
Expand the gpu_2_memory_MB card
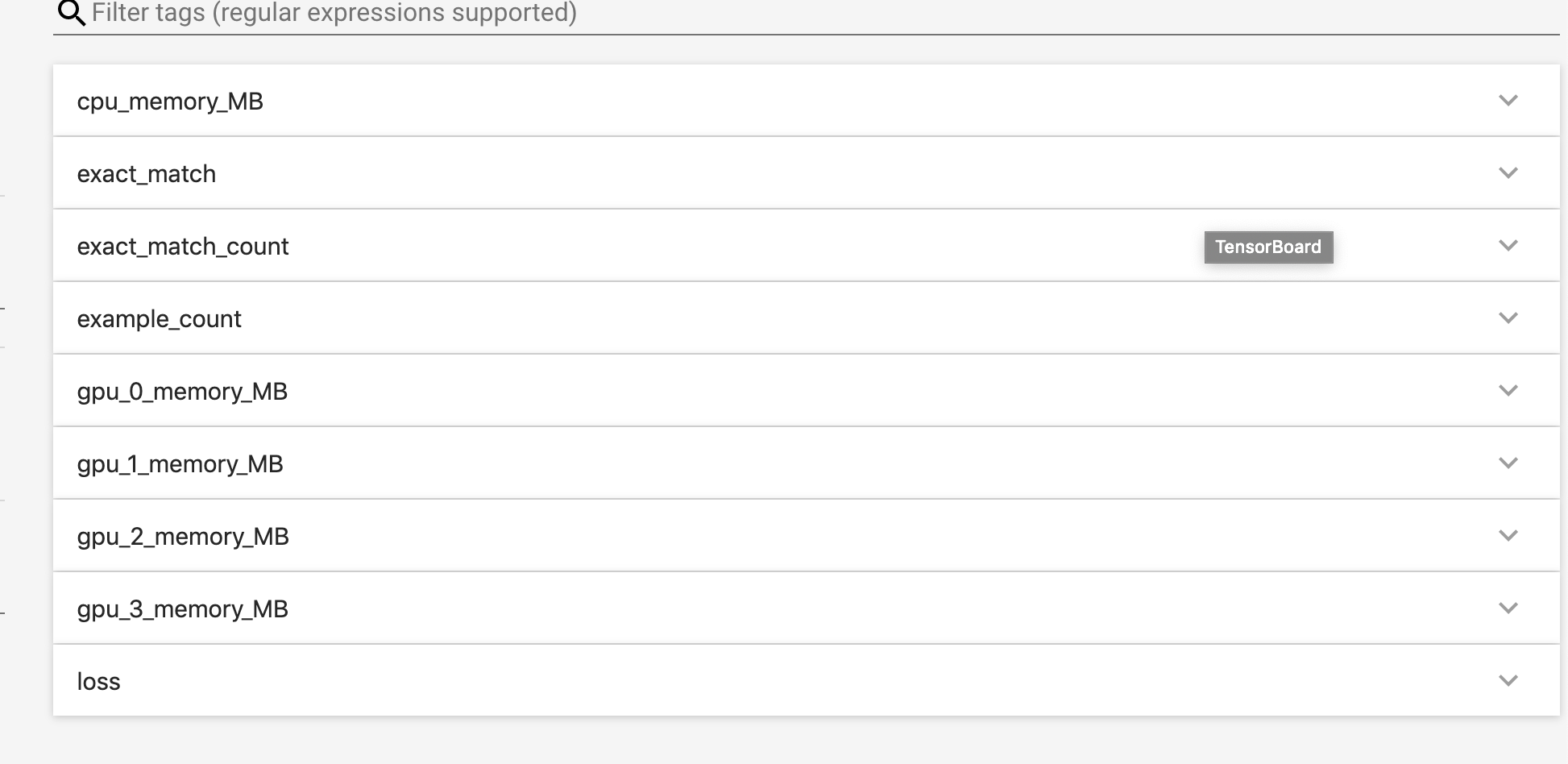pyautogui.click(x=1508, y=535)
